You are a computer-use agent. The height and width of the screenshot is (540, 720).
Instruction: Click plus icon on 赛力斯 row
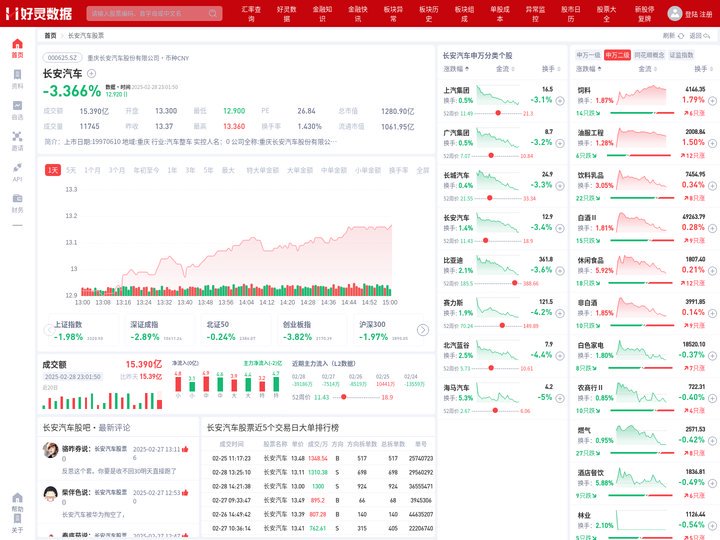[560, 313]
